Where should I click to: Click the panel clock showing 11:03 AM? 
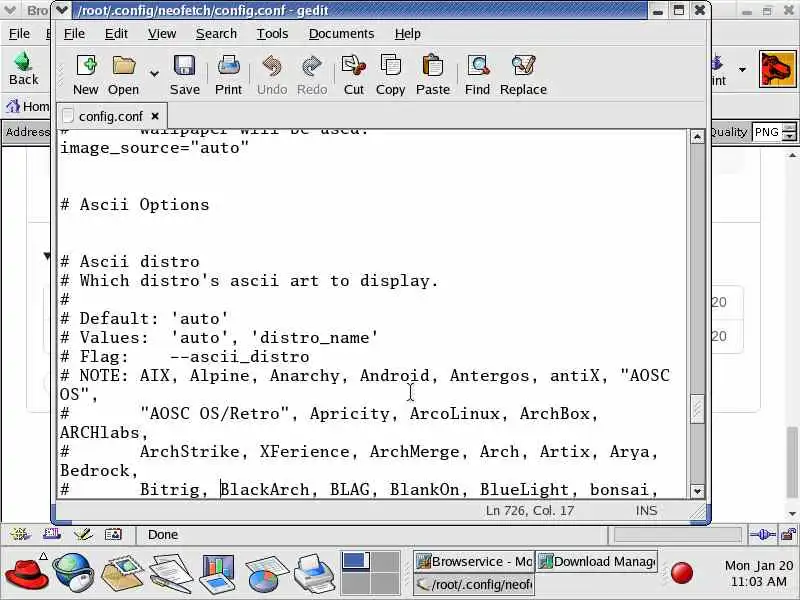tap(759, 573)
